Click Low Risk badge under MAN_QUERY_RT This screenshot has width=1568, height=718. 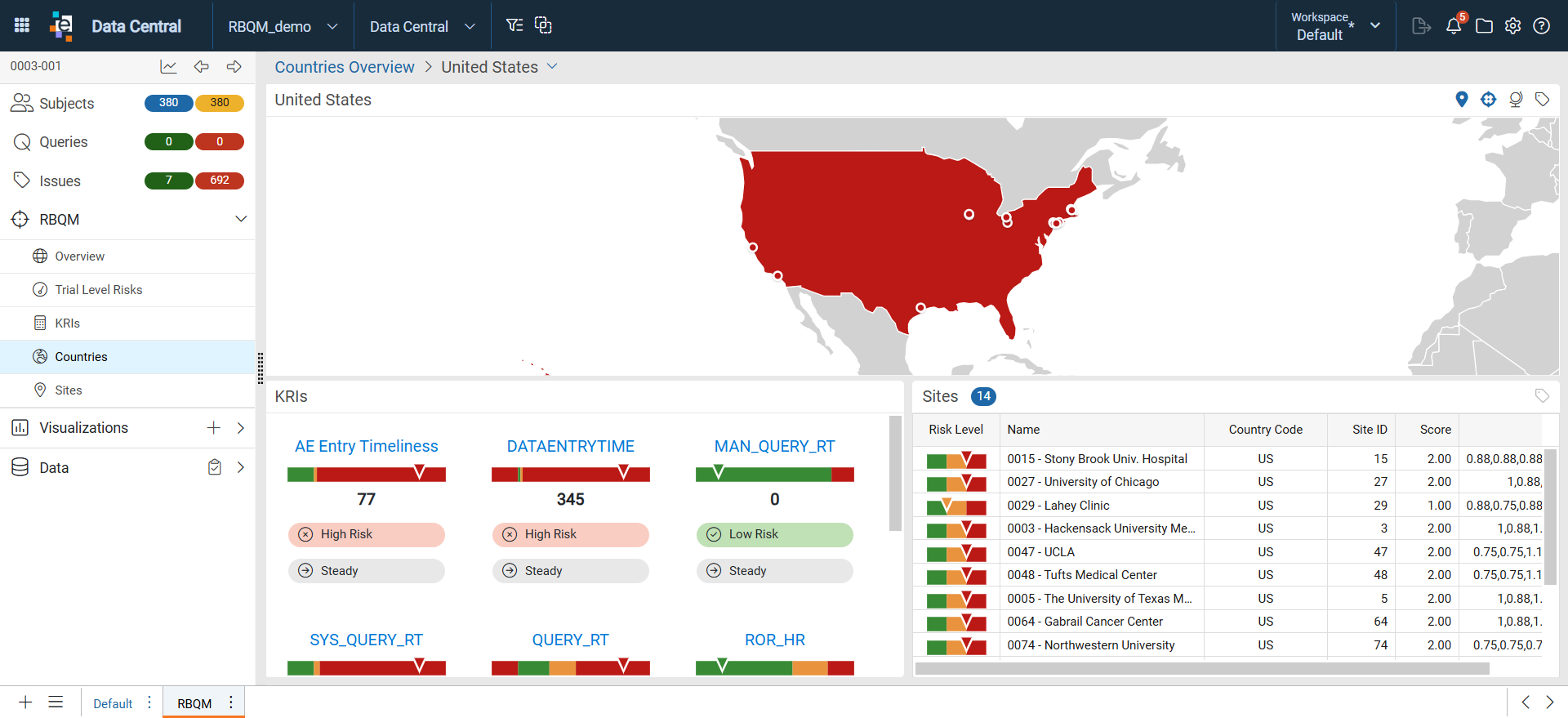pos(775,534)
